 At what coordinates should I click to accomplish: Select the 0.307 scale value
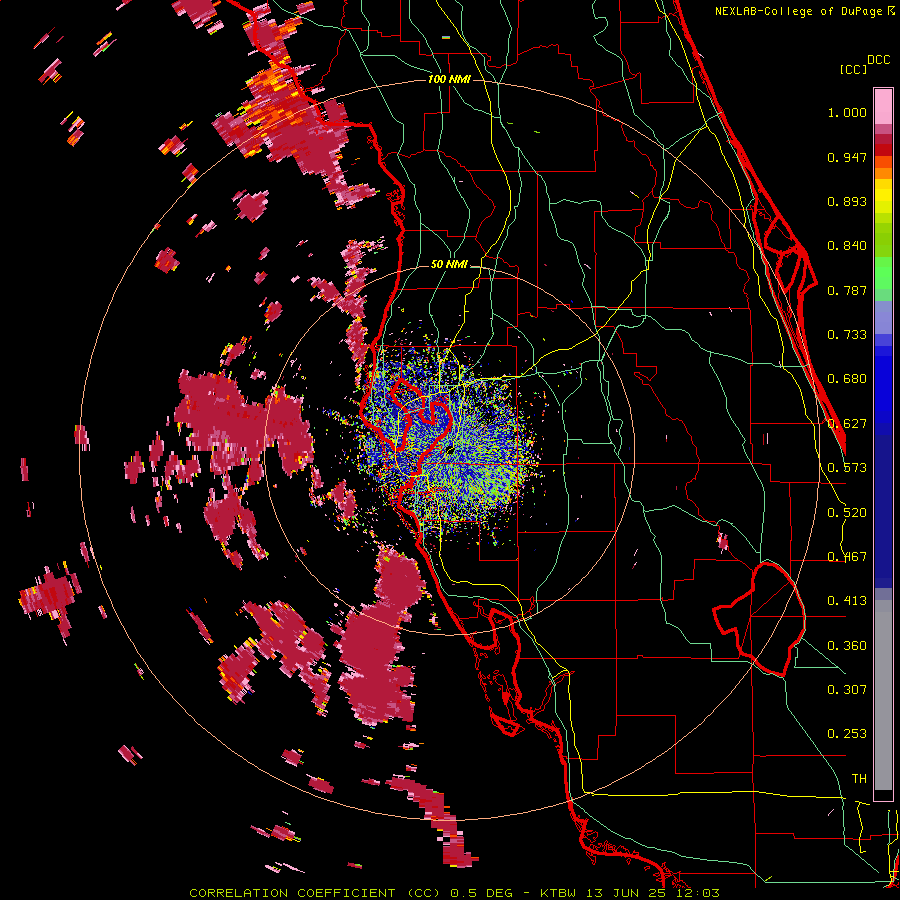pyautogui.click(x=847, y=690)
